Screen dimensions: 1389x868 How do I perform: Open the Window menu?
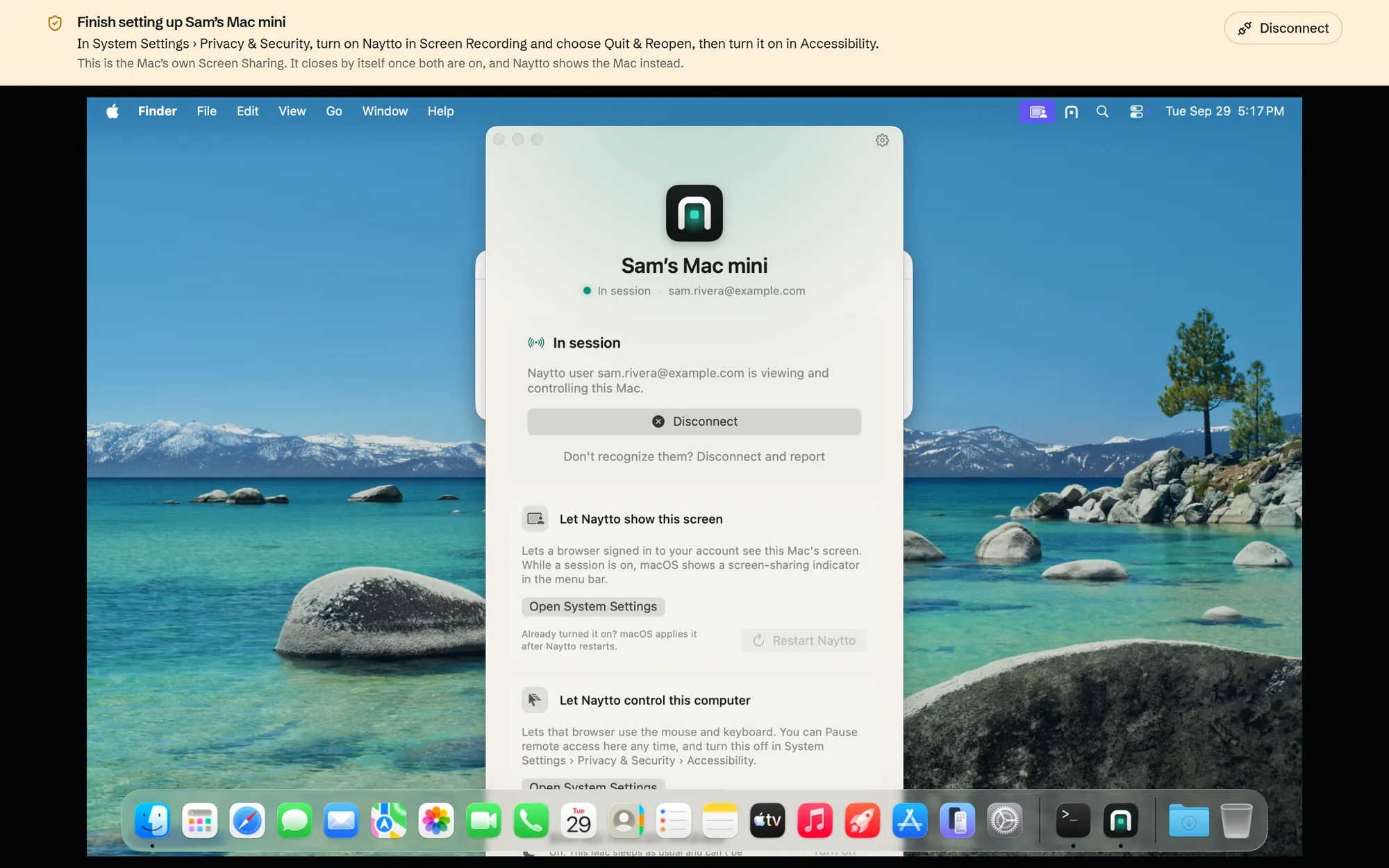point(385,112)
